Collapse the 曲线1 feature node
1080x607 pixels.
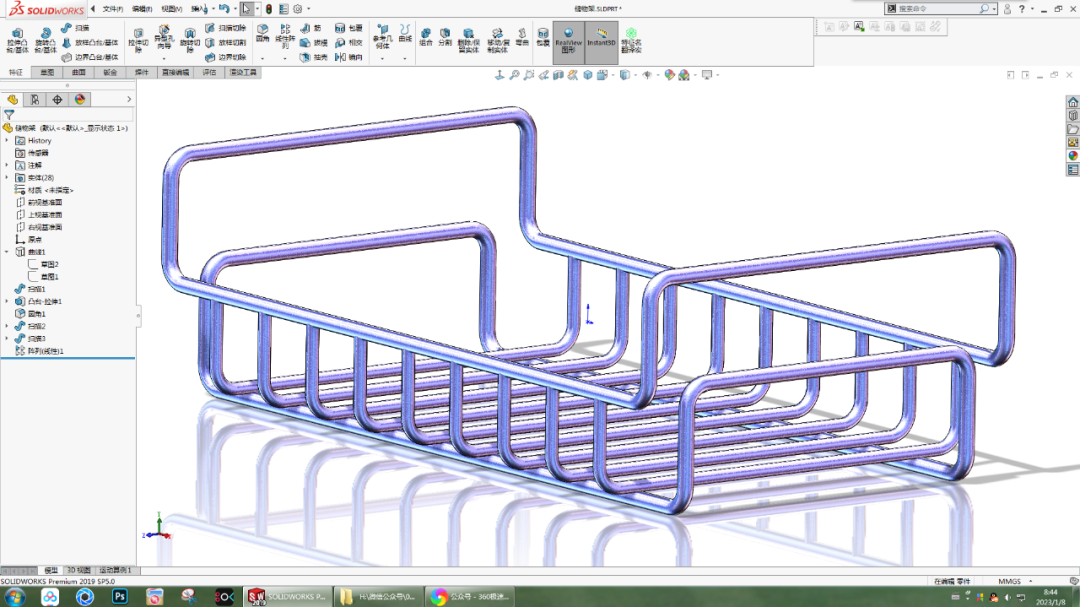point(6,251)
